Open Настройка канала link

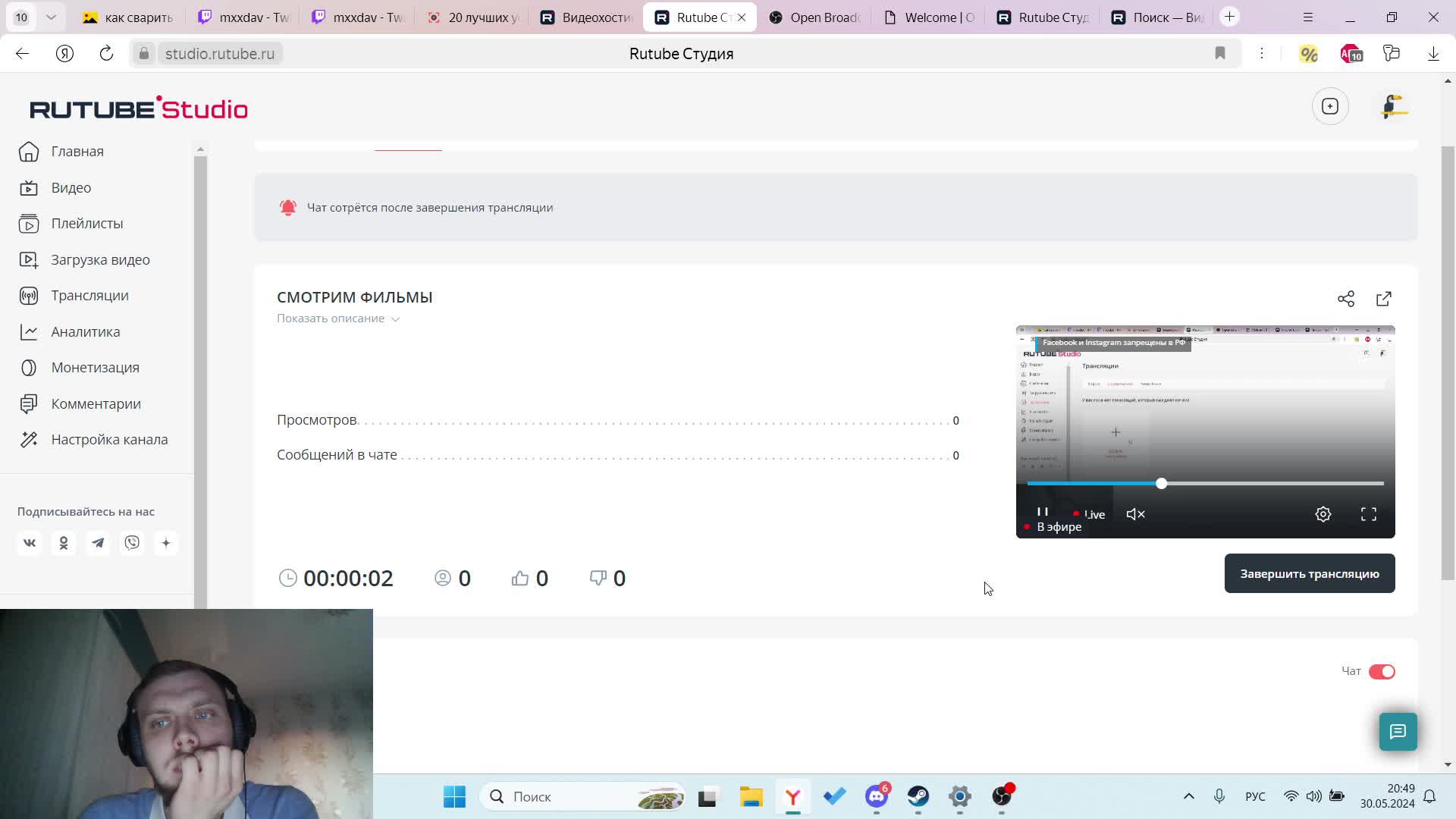109,440
